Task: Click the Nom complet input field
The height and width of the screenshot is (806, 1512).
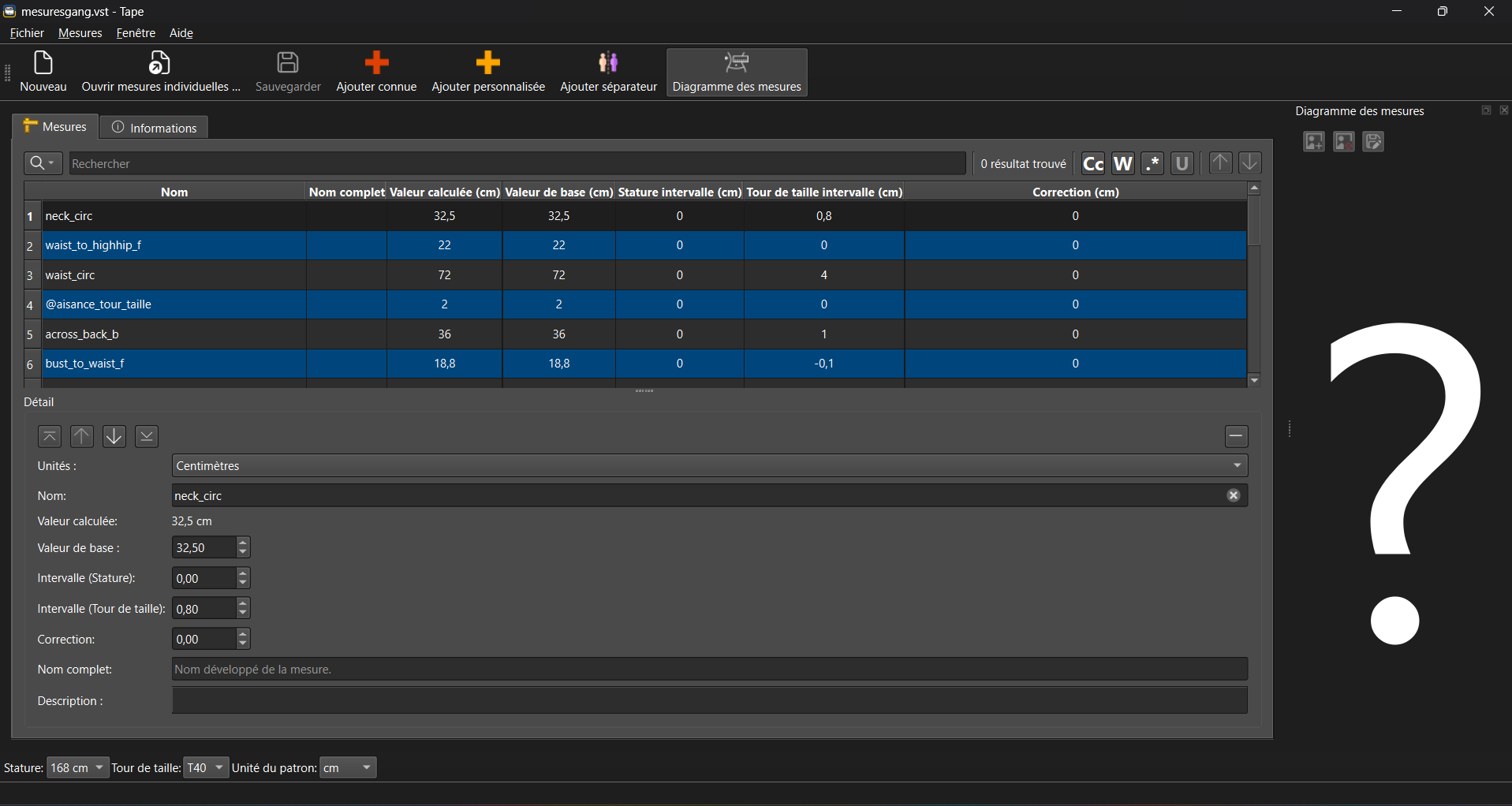Action: 710,670
